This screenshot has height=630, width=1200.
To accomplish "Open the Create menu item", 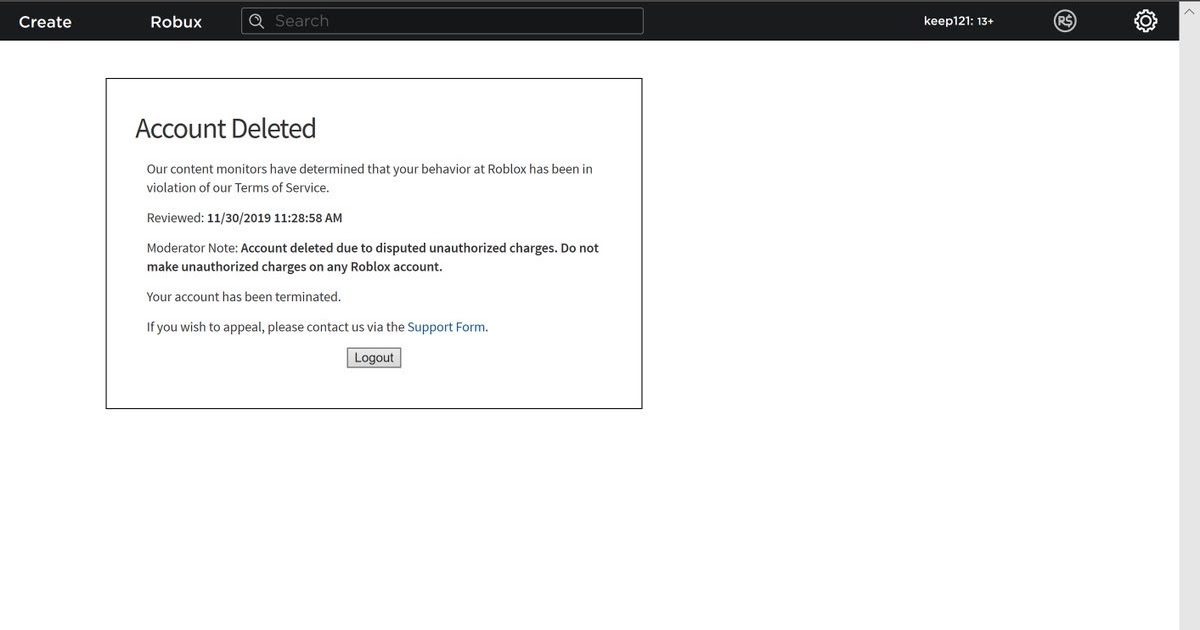I will tap(45, 22).
